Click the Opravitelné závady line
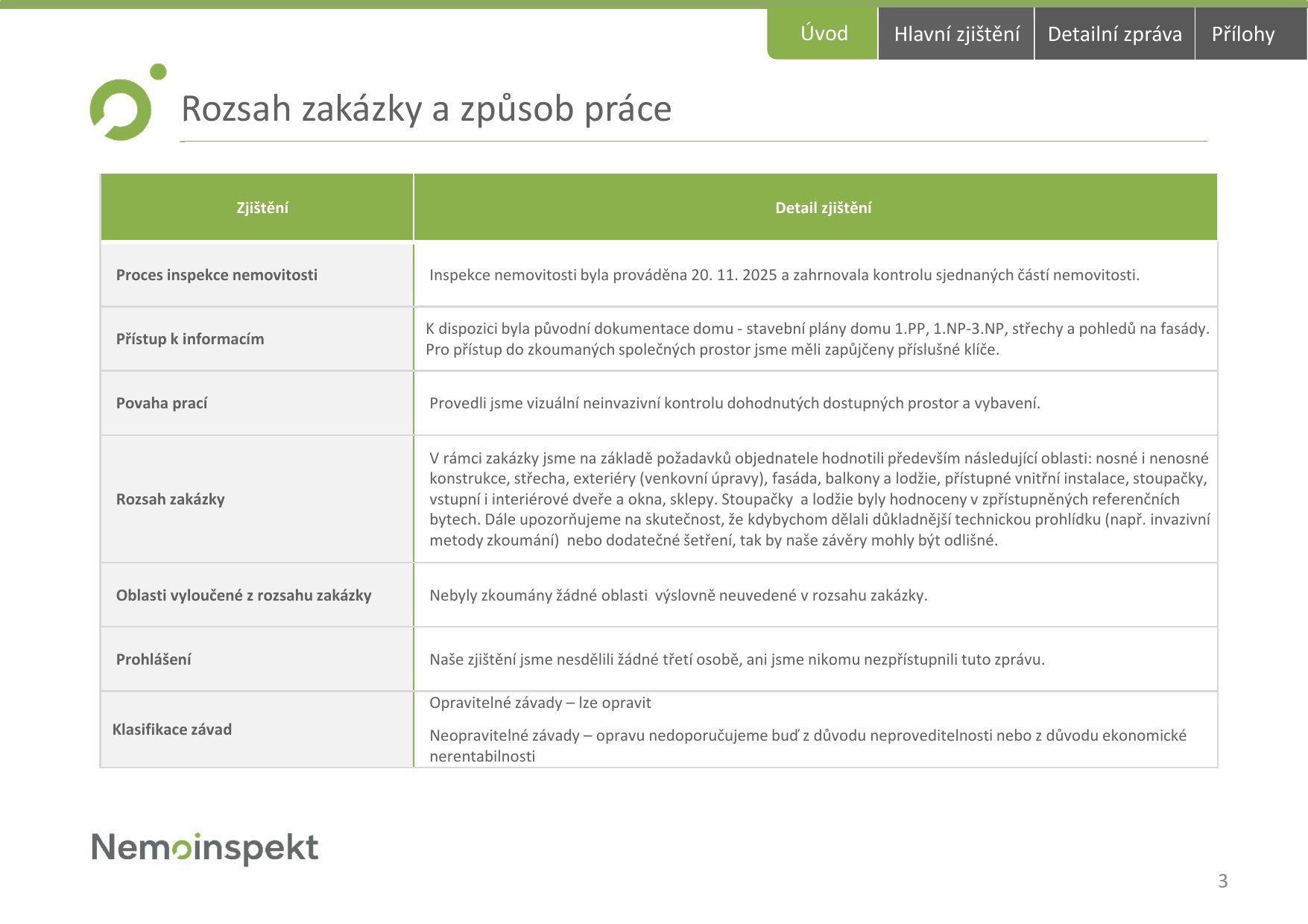Screen dimensions: 1308x924 click(540, 703)
